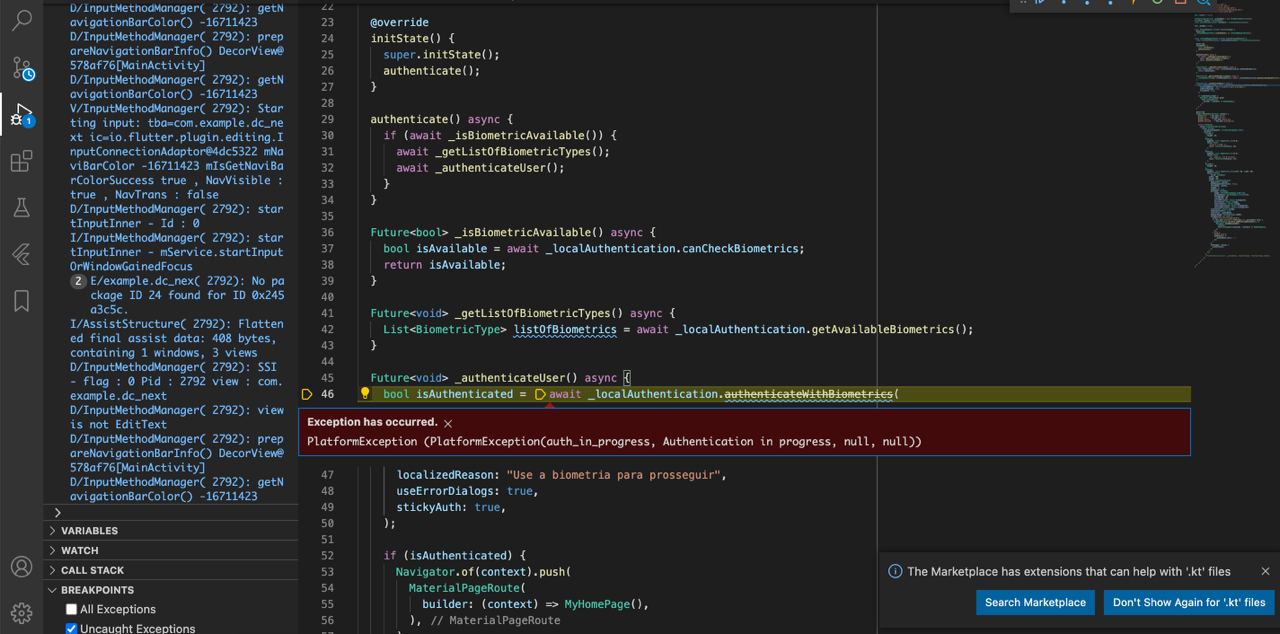Screen dimensions: 1280x634
Task: Click '@override' annotation on line 23
Action: [400, 22]
